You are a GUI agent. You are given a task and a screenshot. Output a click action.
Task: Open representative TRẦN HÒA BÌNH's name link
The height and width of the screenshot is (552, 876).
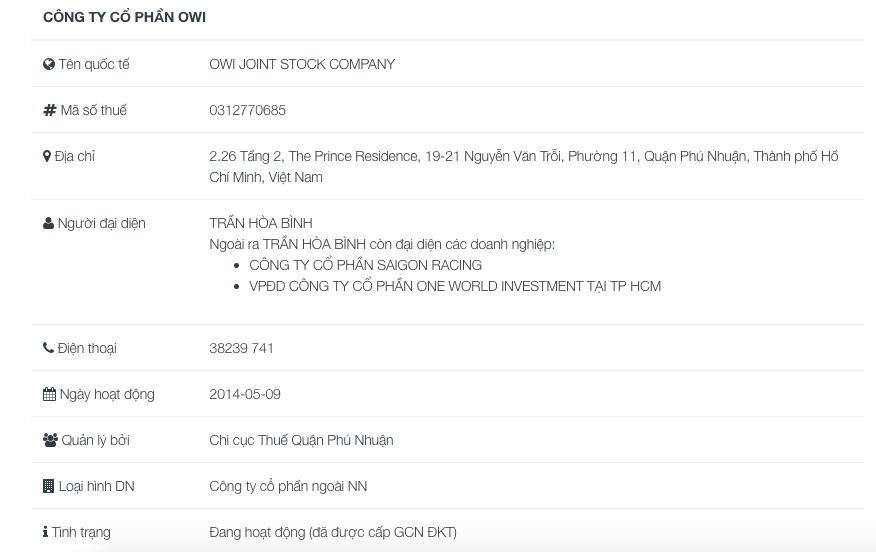(x=260, y=223)
